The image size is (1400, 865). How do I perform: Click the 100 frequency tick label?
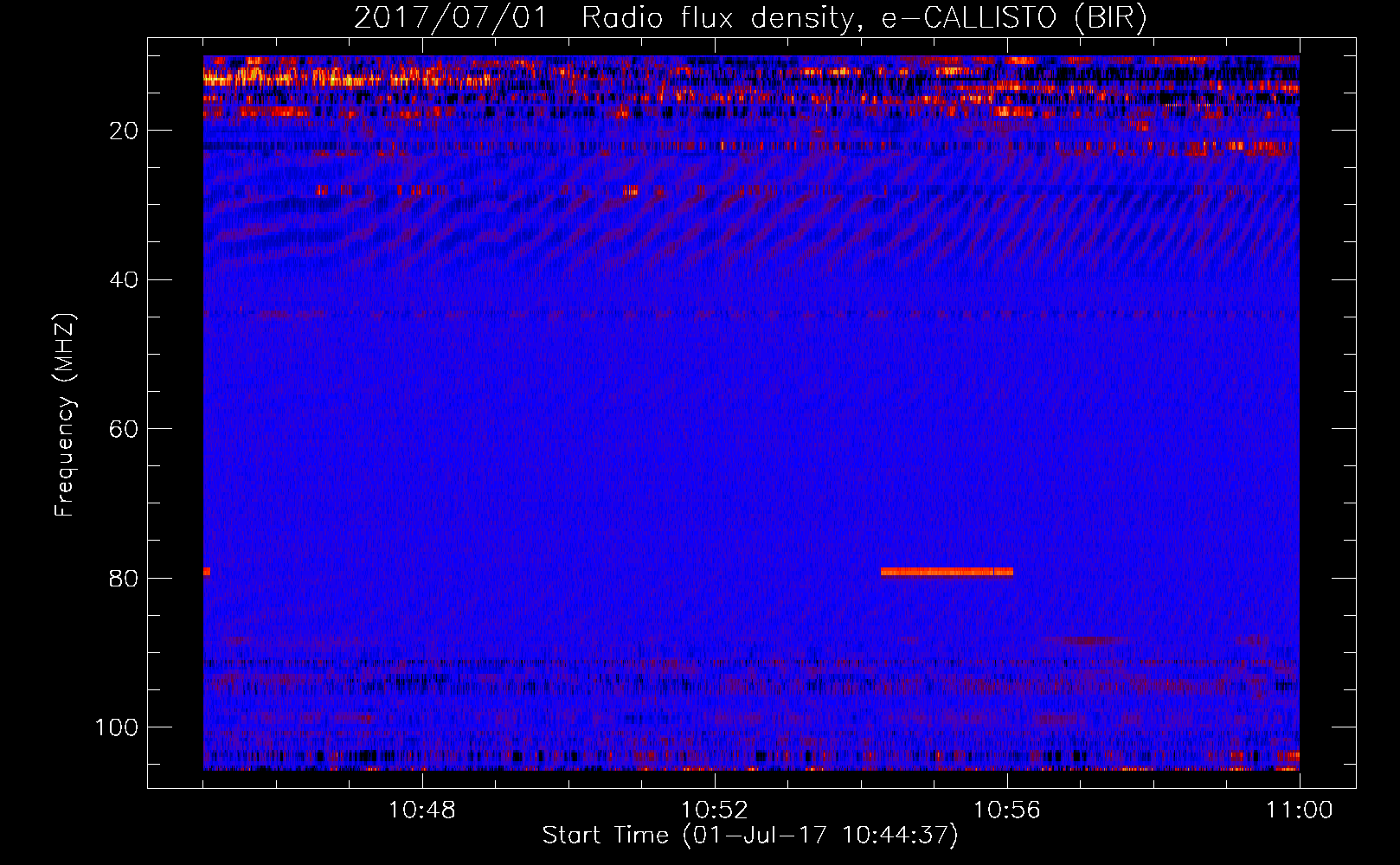click(117, 727)
